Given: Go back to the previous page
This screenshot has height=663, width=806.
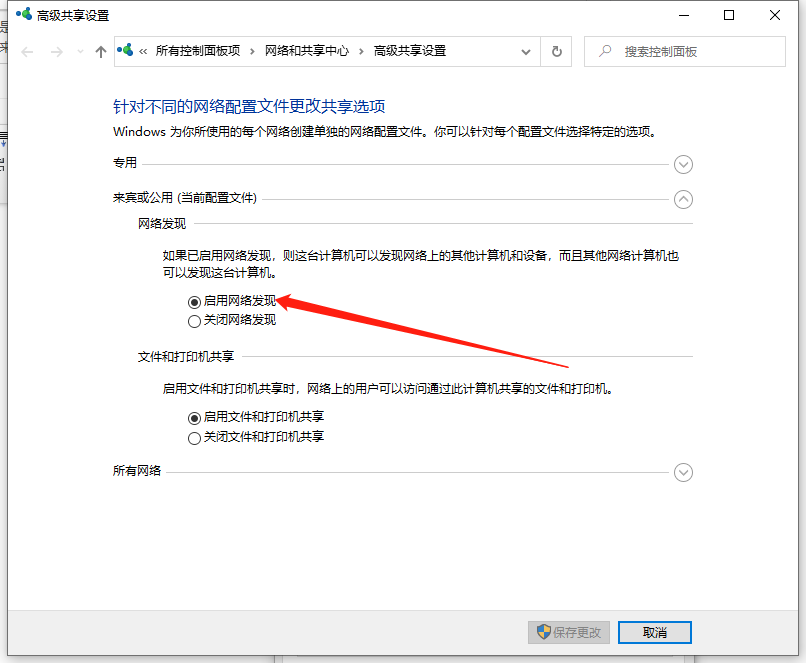Looking at the screenshot, I should (x=27, y=52).
